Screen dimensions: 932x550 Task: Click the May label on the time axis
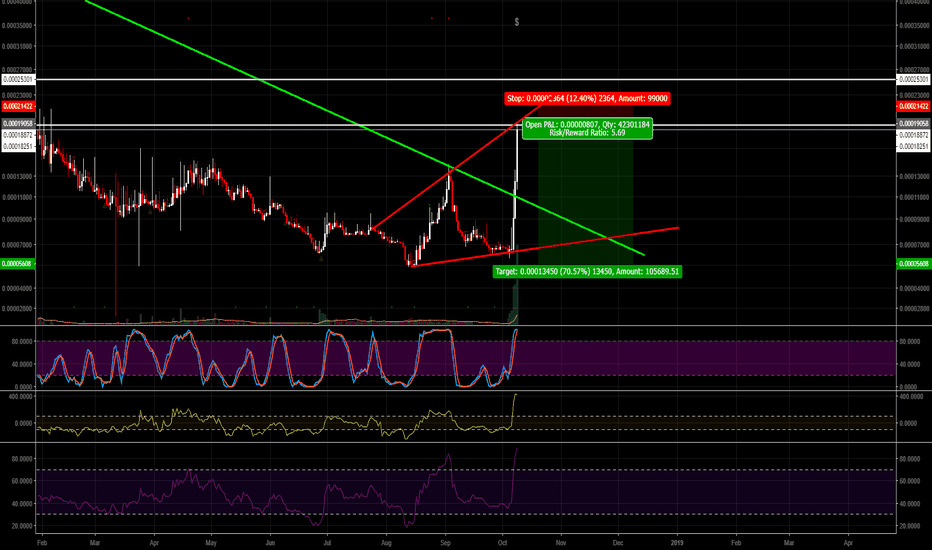click(211, 542)
